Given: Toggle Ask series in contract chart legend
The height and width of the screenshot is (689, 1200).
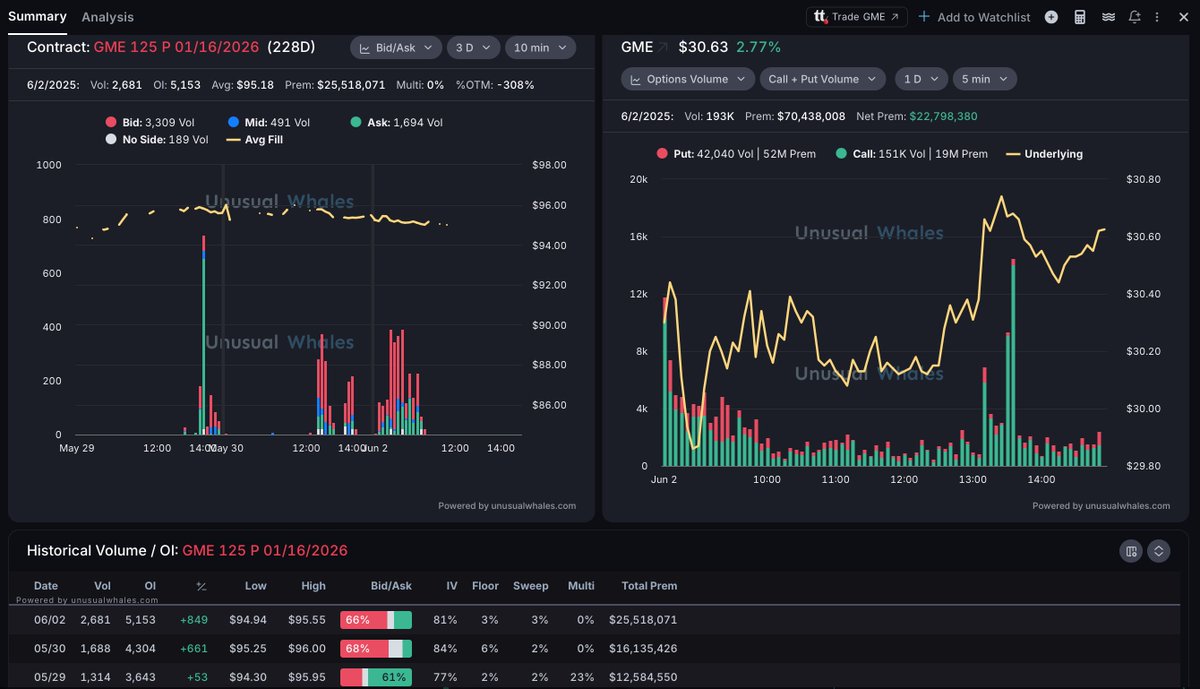Looking at the screenshot, I should coord(396,122).
